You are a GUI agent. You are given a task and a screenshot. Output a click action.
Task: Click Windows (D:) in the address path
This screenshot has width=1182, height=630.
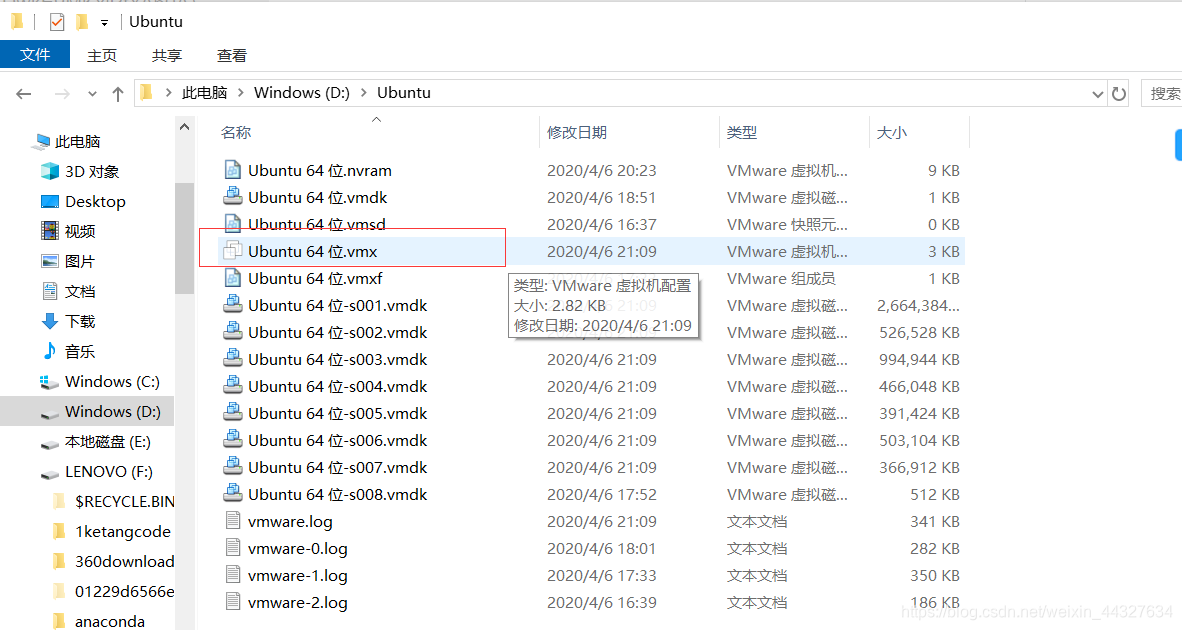pos(302,93)
